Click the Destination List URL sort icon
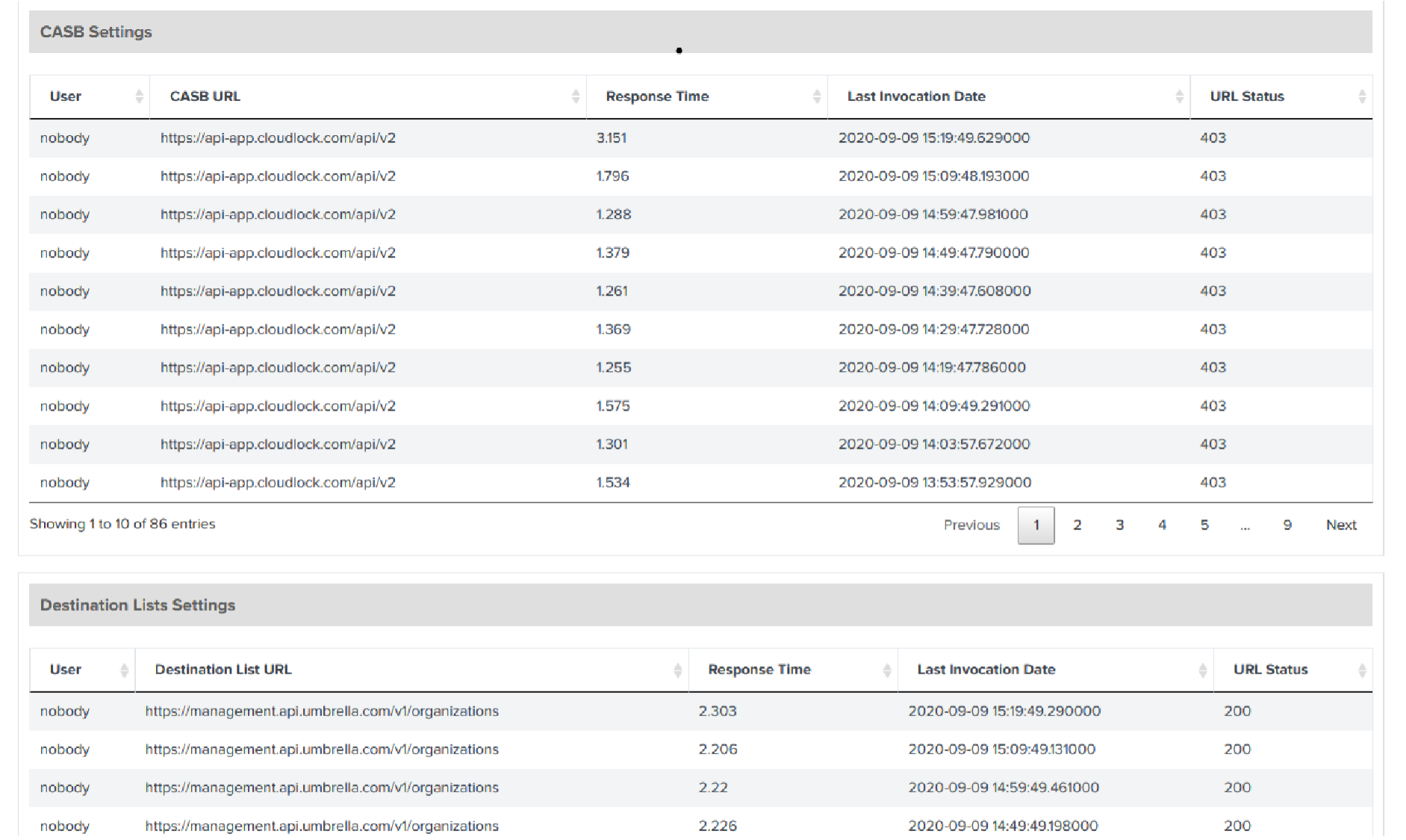This screenshot has width=1406, height=840. [x=678, y=669]
